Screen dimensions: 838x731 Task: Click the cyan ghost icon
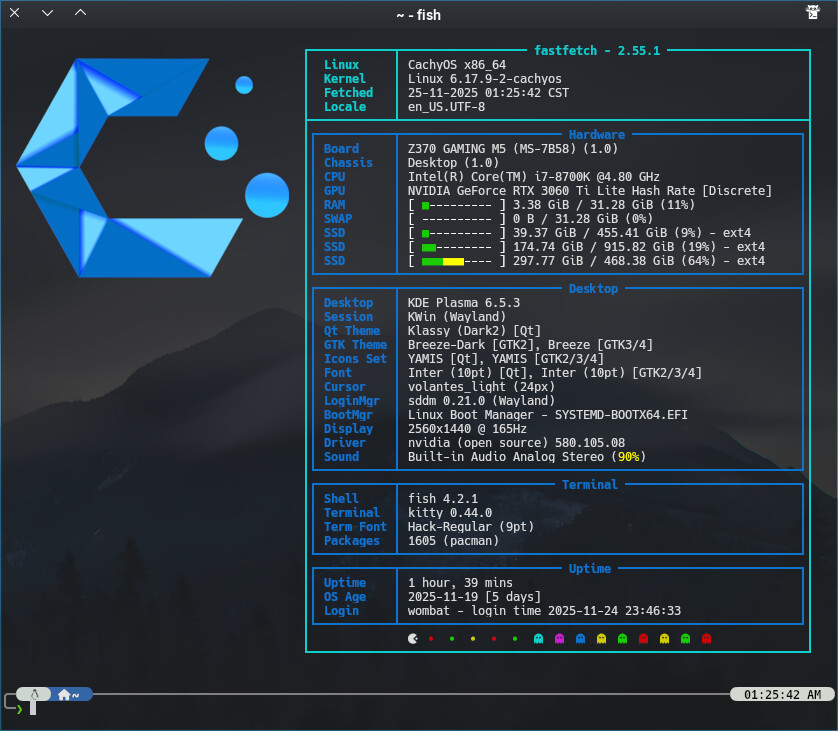pyautogui.click(x=539, y=637)
